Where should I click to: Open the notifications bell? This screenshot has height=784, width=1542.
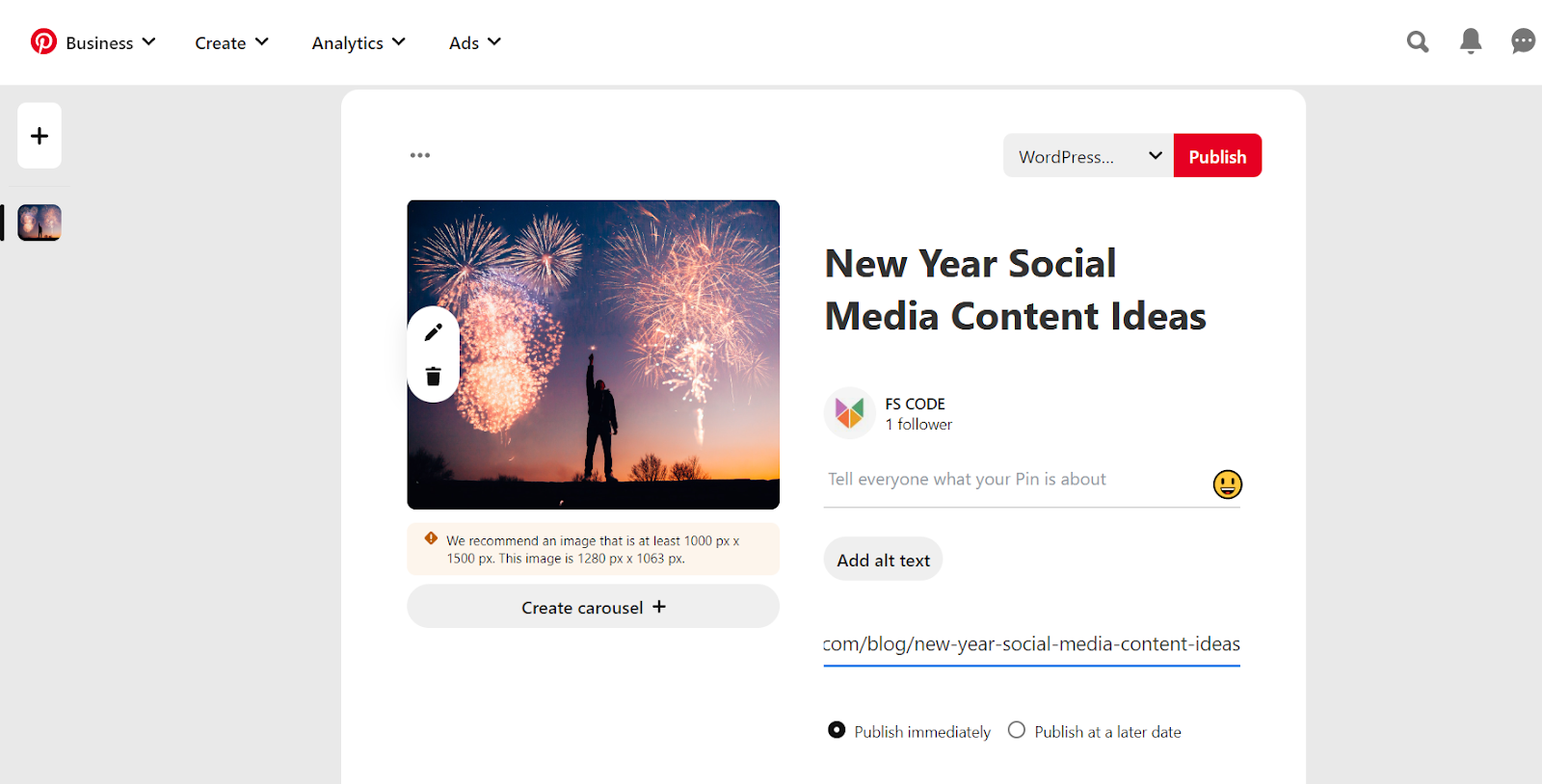click(1471, 41)
